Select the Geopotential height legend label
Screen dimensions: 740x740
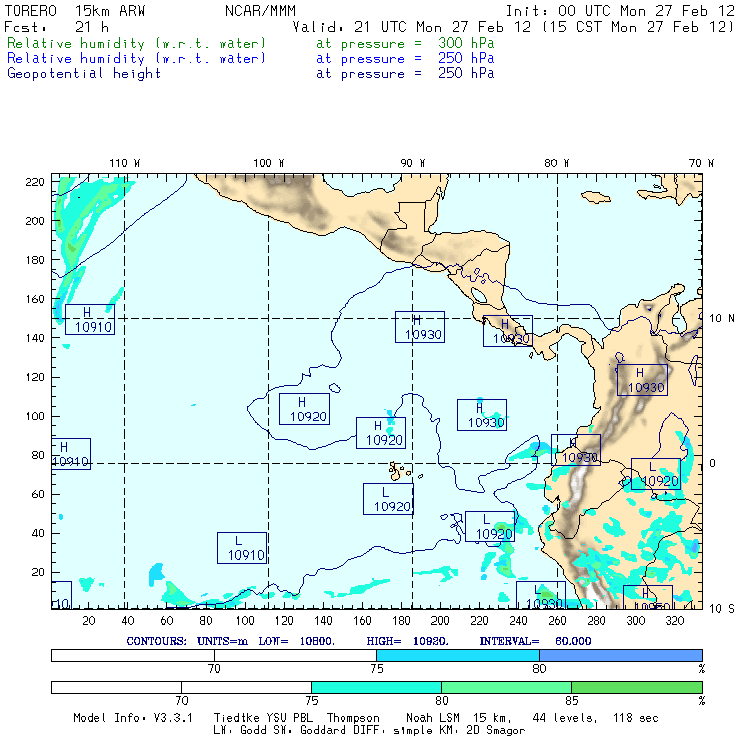[x=84, y=74]
